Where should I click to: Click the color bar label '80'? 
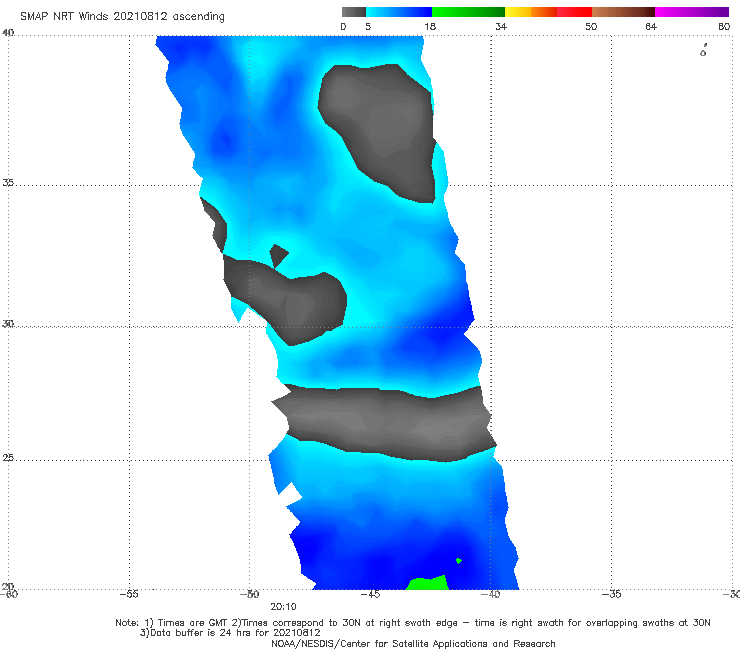click(724, 26)
